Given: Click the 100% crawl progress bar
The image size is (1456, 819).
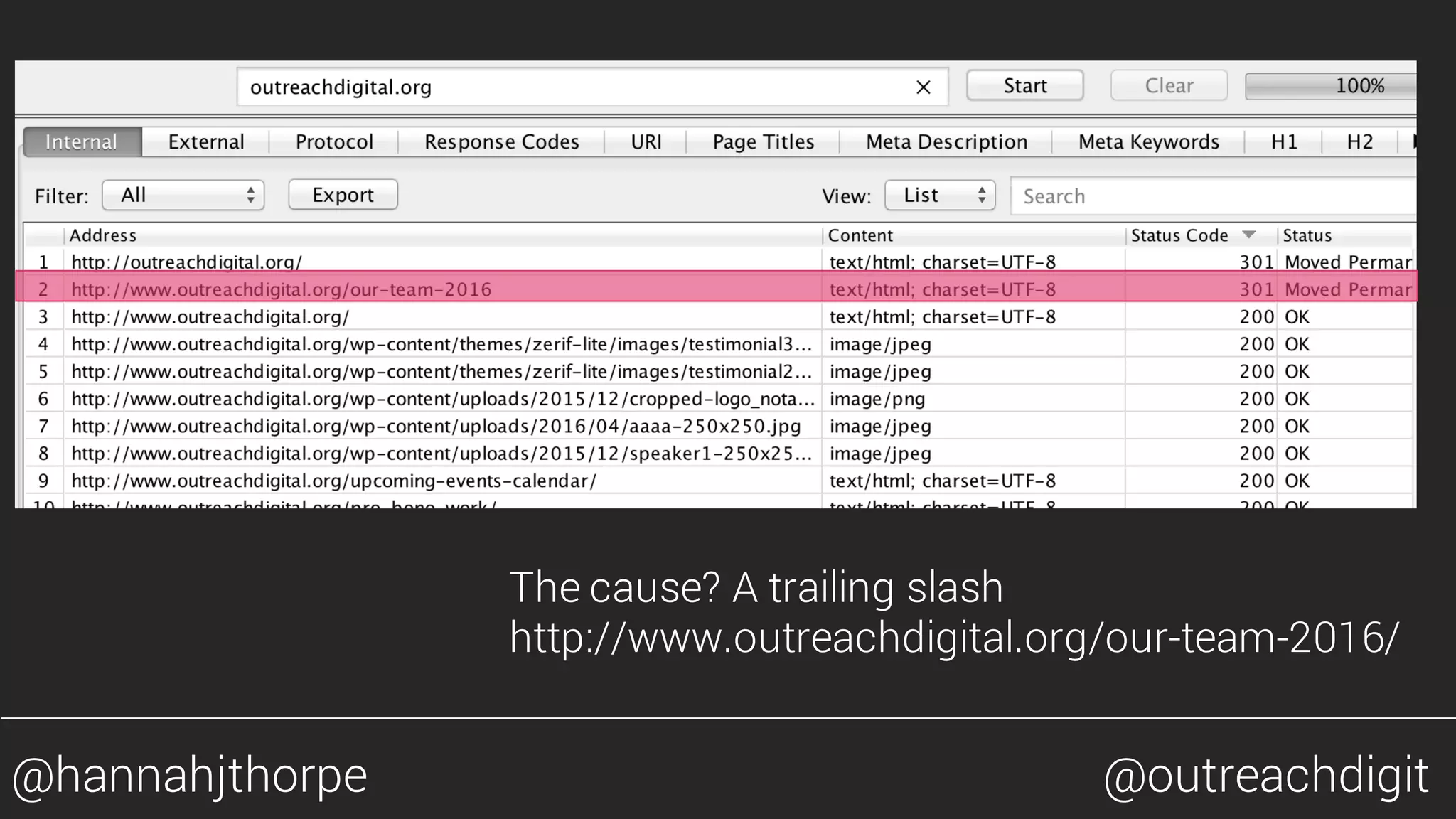Looking at the screenshot, I should (x=1330, y=86).
